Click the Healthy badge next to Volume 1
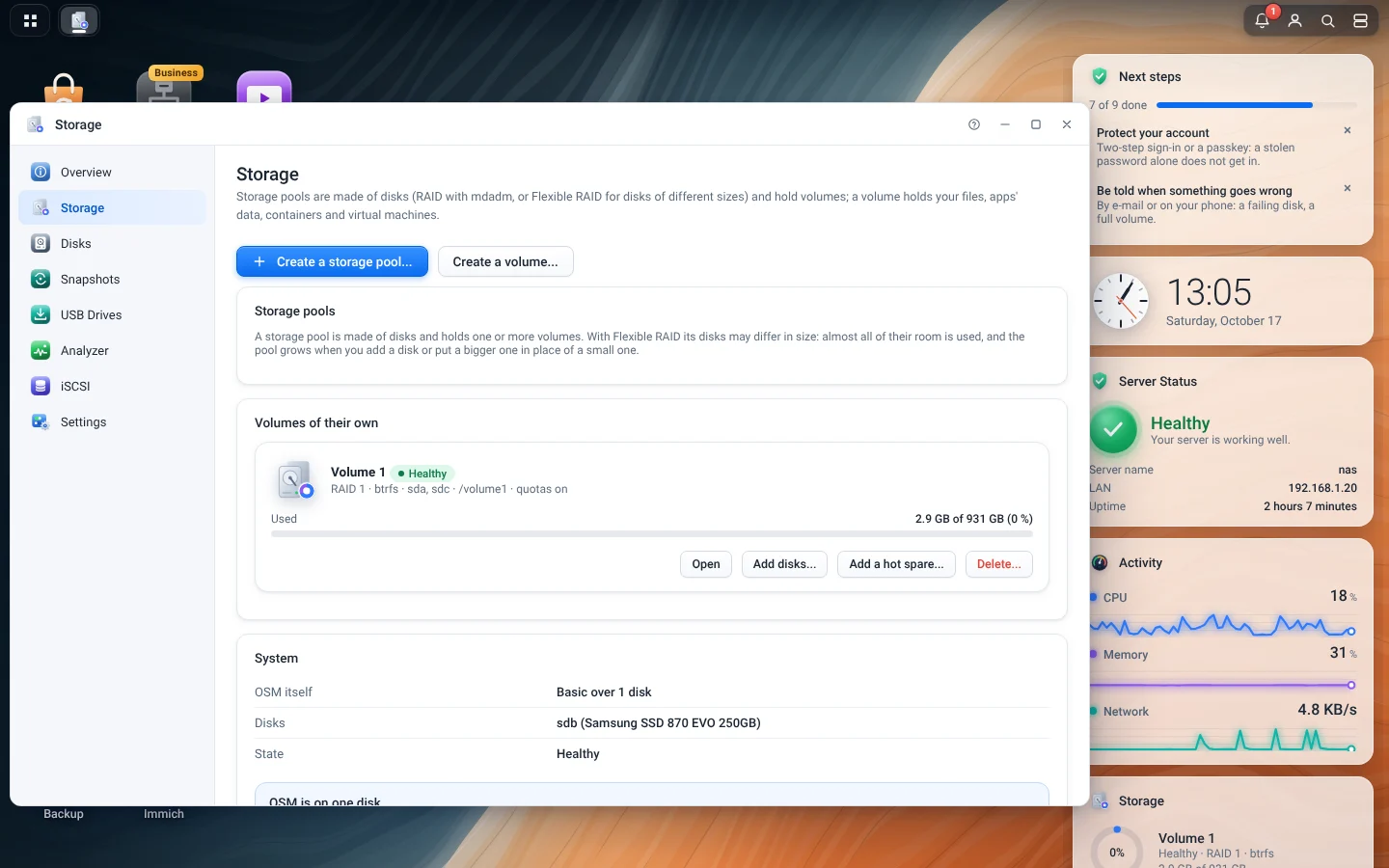Screen dimensions: 1389x868 pos(422,474)
